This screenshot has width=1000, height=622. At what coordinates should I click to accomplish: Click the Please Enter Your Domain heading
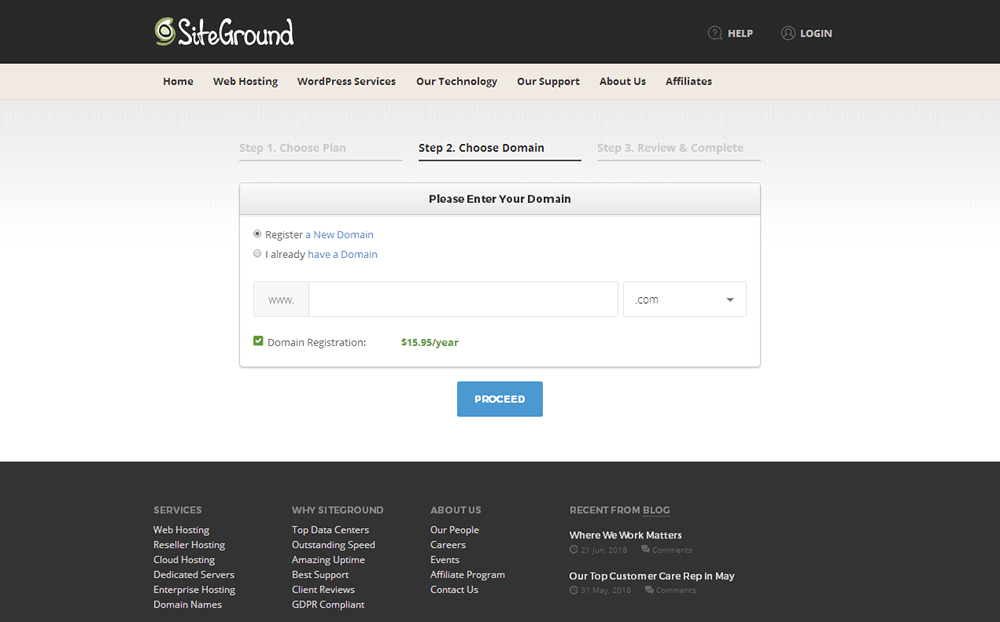(500, 199)
